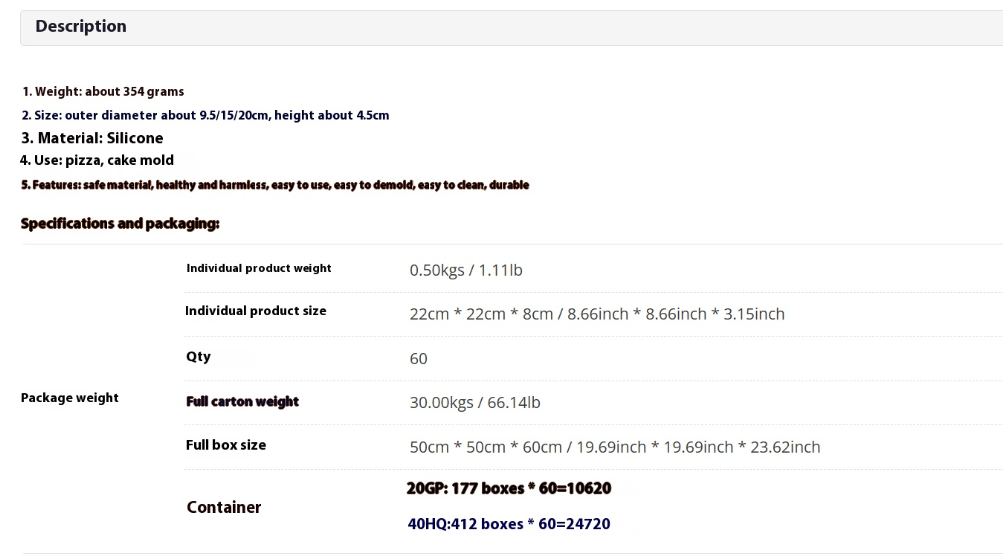Click the 0.50kgs / 1.11lb value
Screen dimensions: 1003x556
click(466, 270)
